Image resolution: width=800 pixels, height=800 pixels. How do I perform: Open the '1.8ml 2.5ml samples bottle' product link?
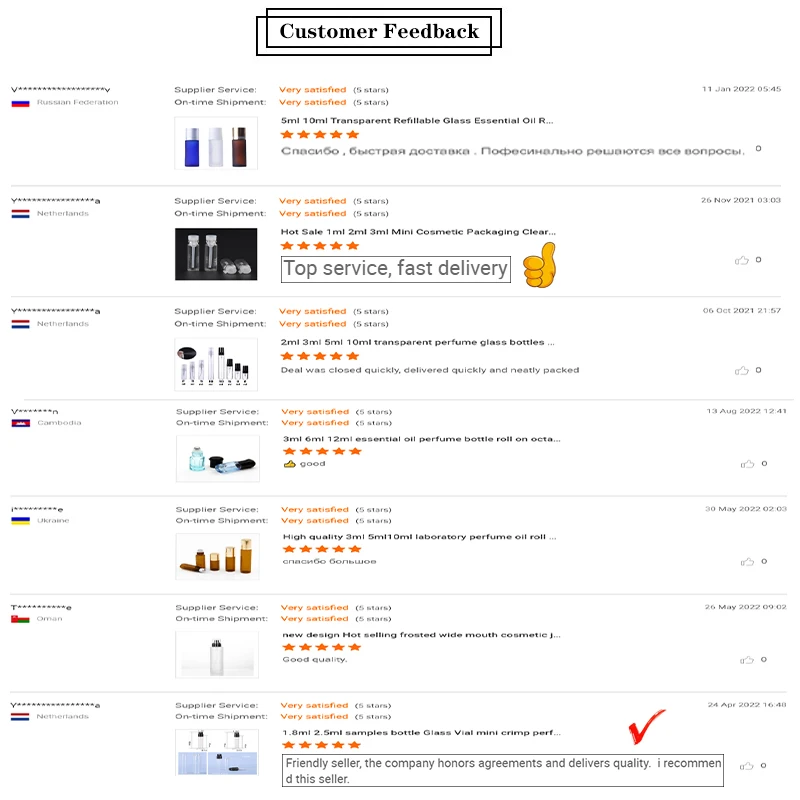[x=421, y=732]
